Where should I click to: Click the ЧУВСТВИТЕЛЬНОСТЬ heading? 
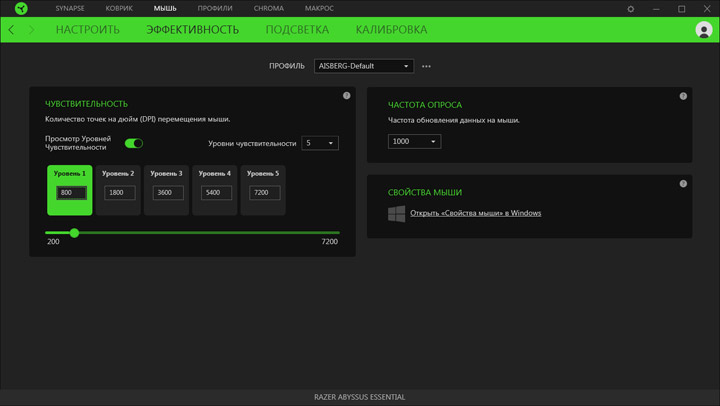[86, 104]
